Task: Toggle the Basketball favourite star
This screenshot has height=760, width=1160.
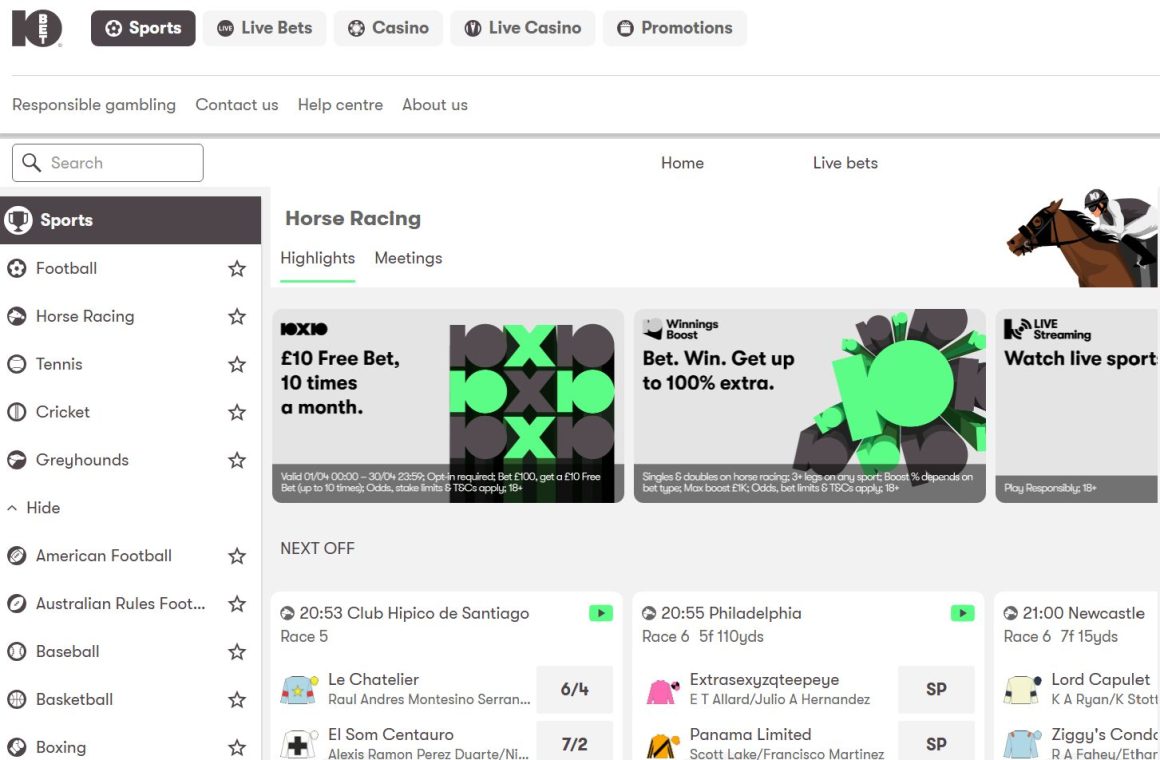Action: [x=237, y=699]
